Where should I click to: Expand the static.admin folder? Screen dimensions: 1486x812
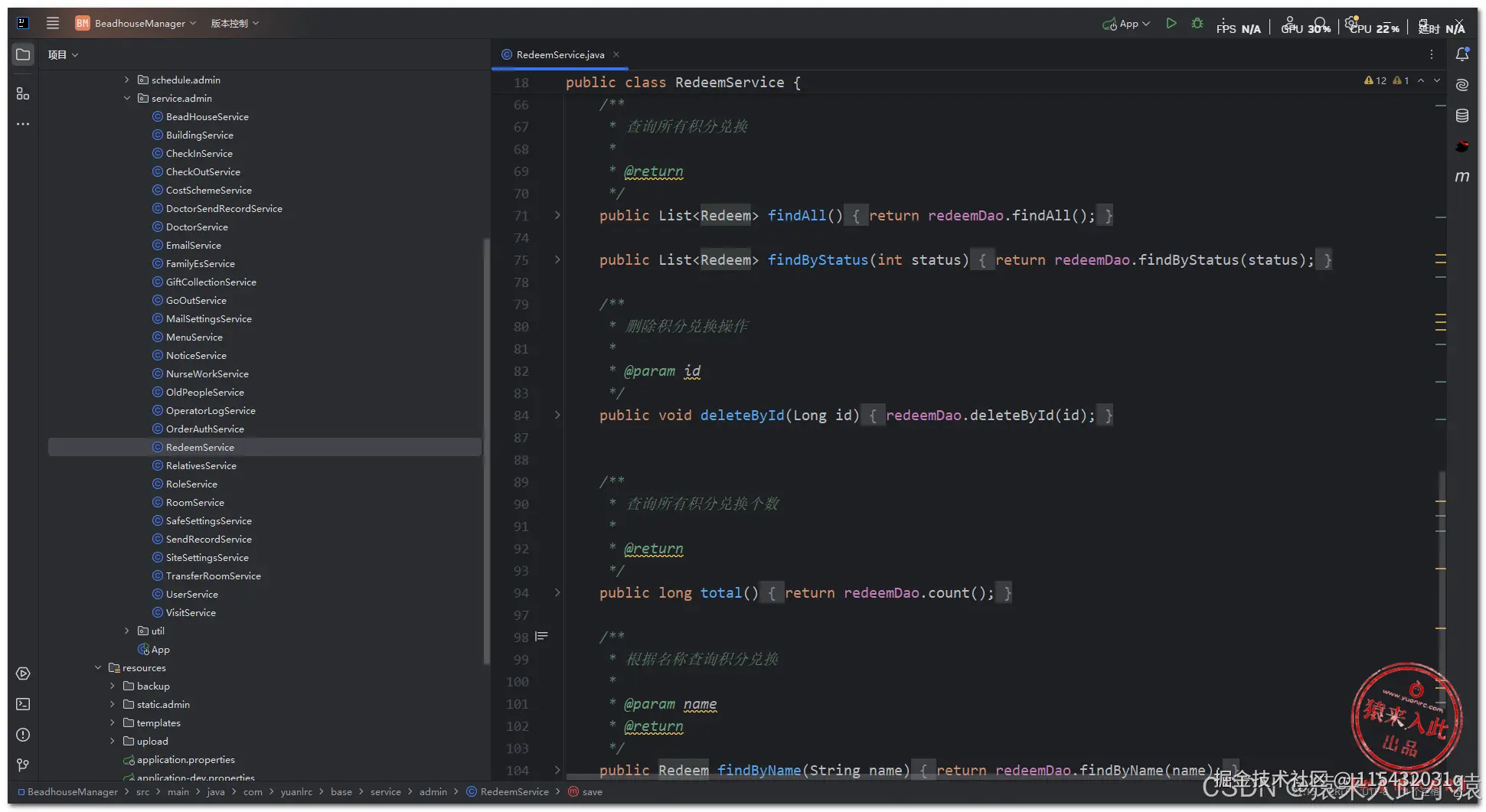113,704
